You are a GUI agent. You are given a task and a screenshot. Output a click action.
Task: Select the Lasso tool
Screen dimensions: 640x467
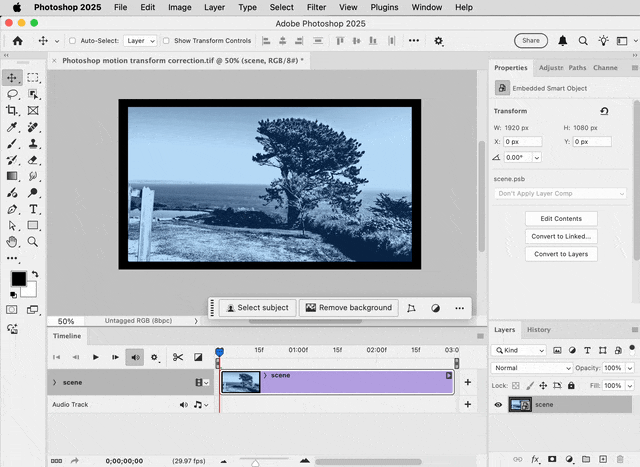tap(12, 94)
